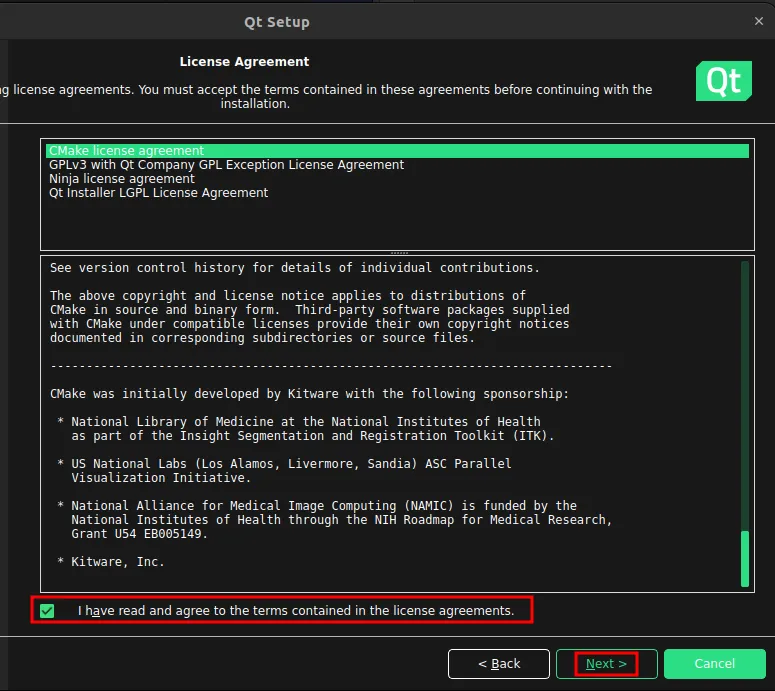Click the Next button
Screen dimensions: 775x691
pos(606,664)
